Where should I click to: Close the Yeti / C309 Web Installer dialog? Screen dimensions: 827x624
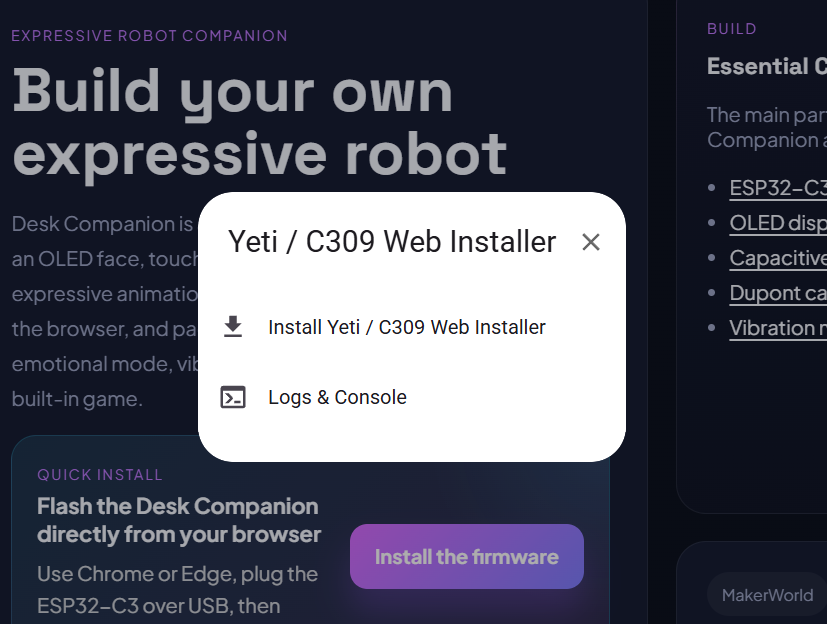click(x=590, y=242)
